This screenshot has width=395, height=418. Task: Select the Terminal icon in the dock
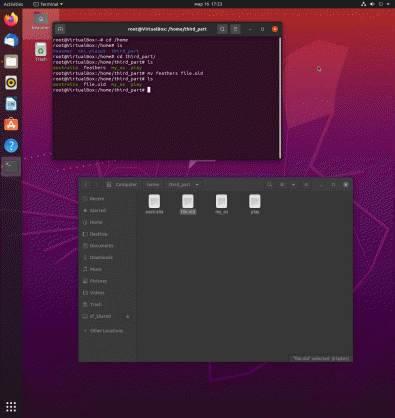pyautogui.click(x=11, y=166)
